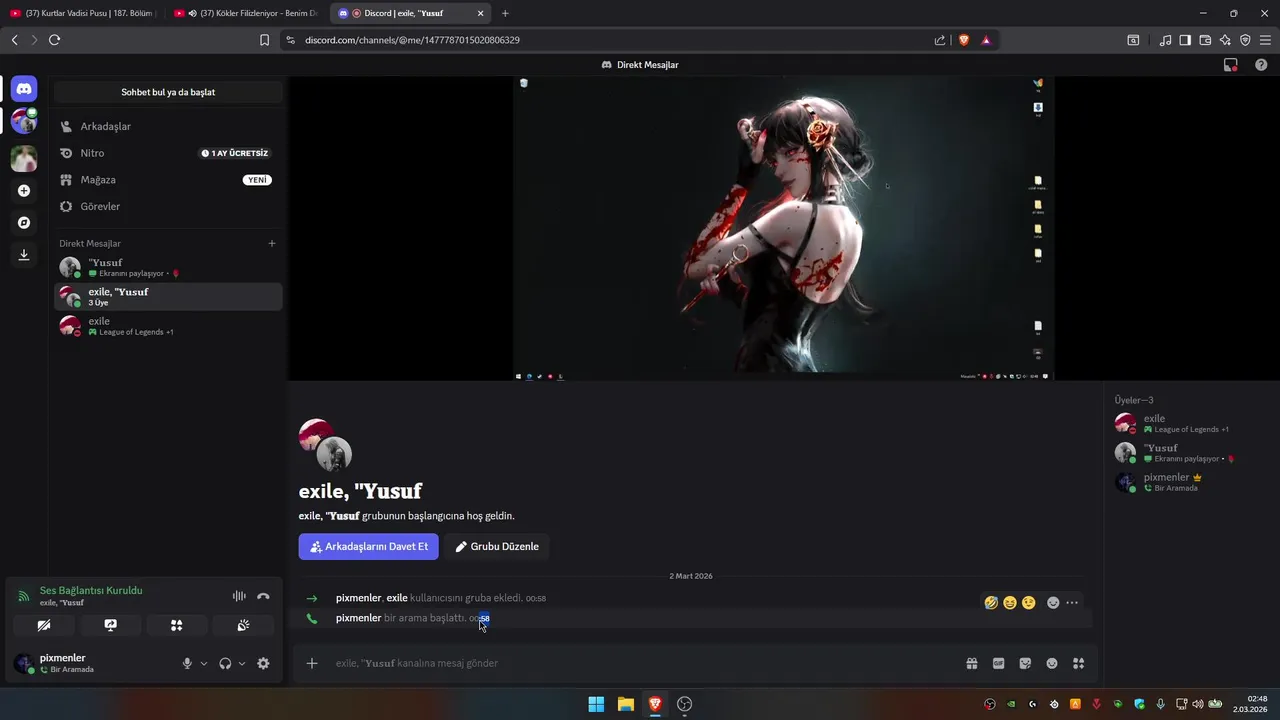Open noise suppression waveform icon
The width and height of the screenshot is (1280, 720).
tap(239, 596)
